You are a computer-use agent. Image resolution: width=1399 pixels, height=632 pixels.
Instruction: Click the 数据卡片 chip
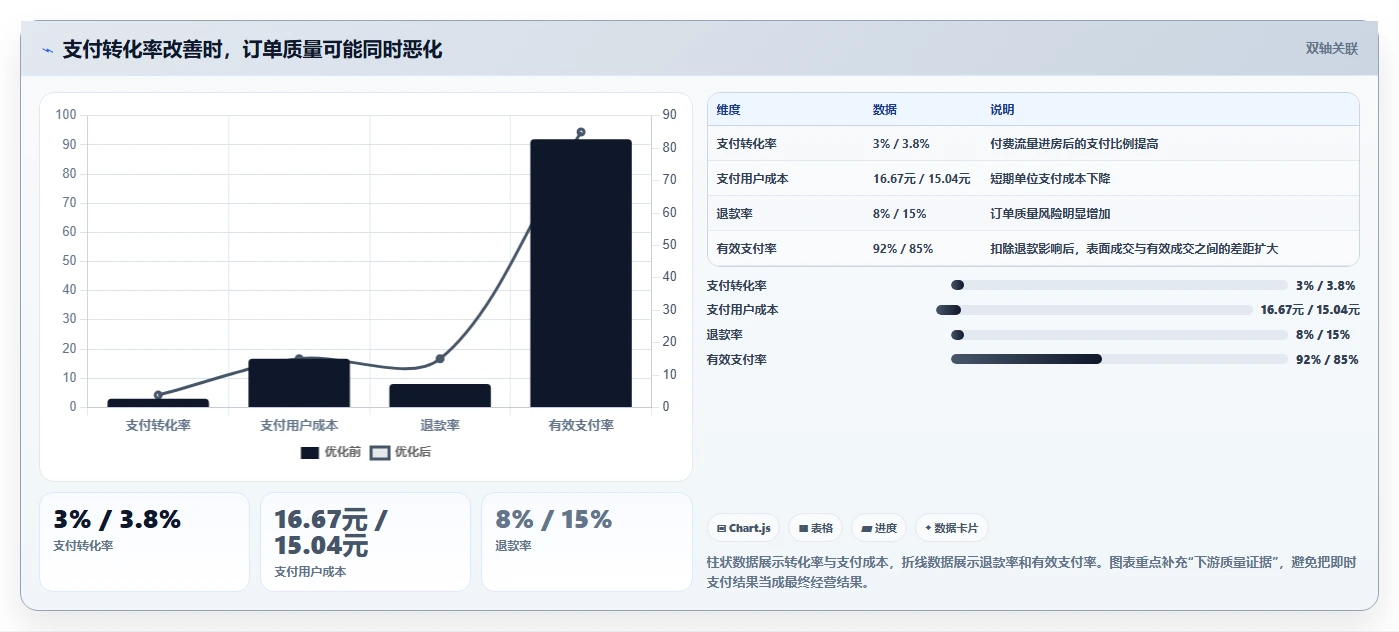(951, 528)
